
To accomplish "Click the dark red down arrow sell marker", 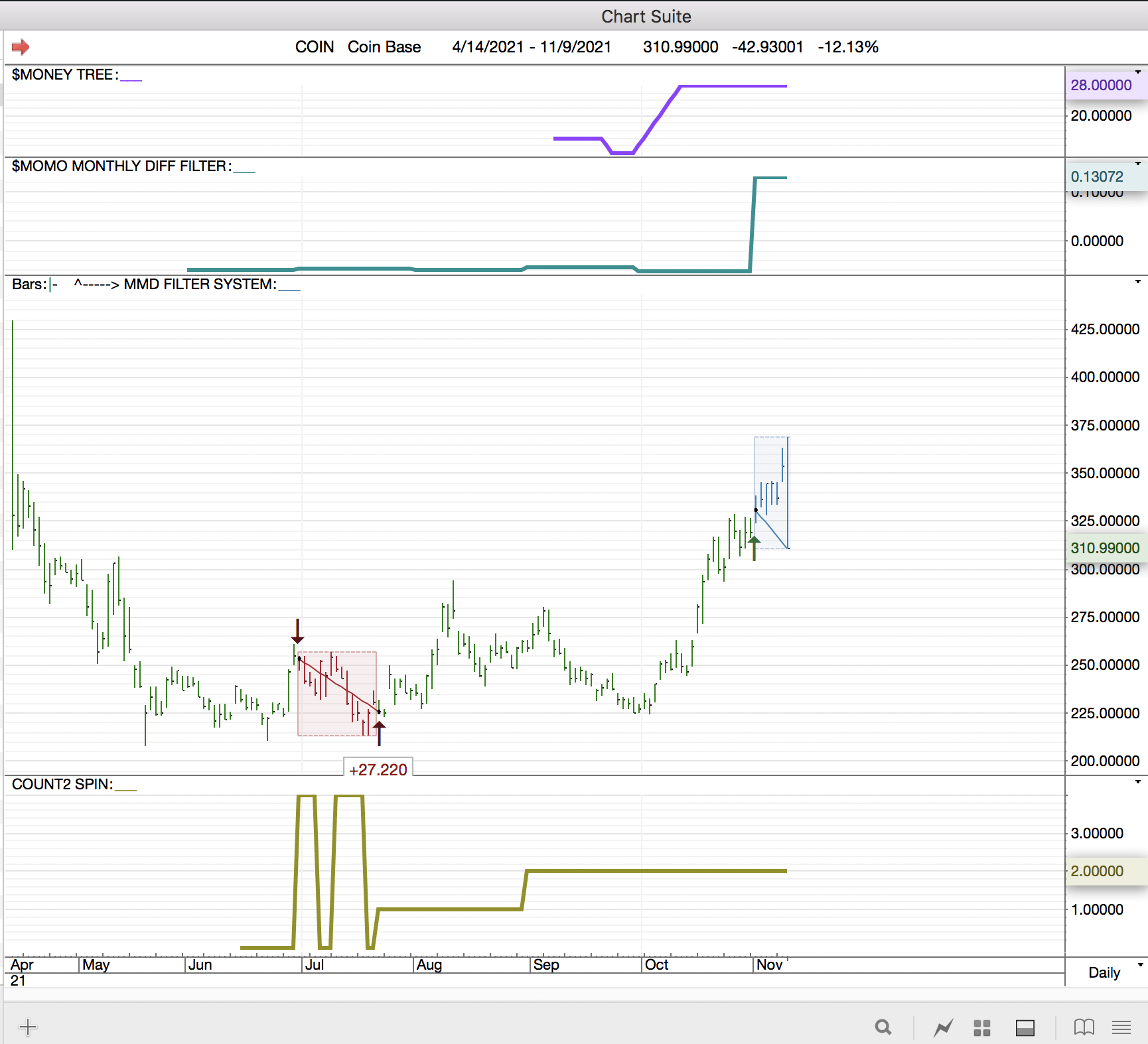I will coord(297,631).
